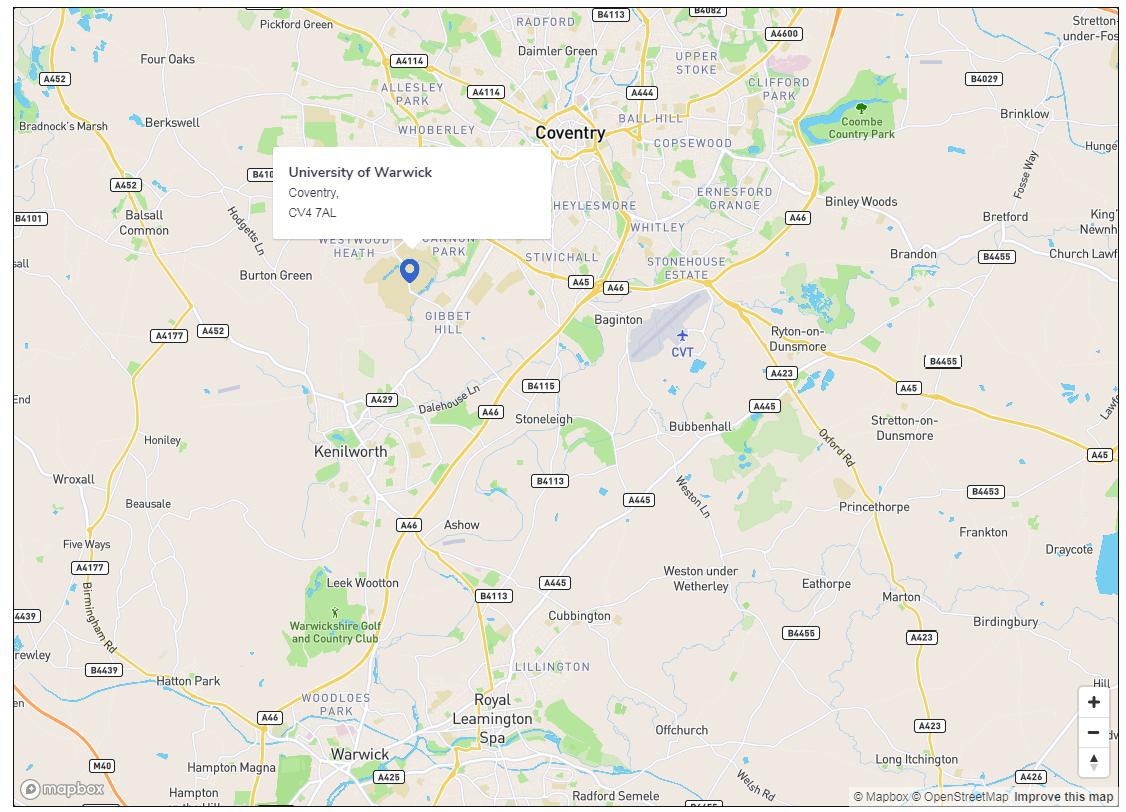
Task: Click the Coombe Country Park tree icon
Action: pos(861,108)
